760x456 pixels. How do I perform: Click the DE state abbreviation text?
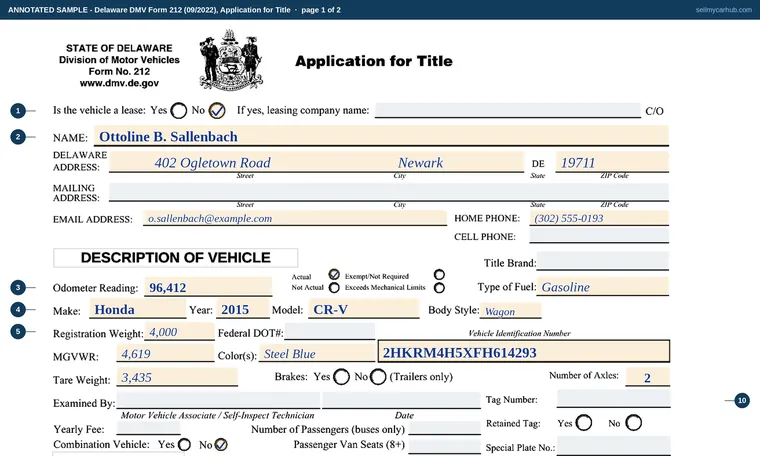[x=538, y=164]
